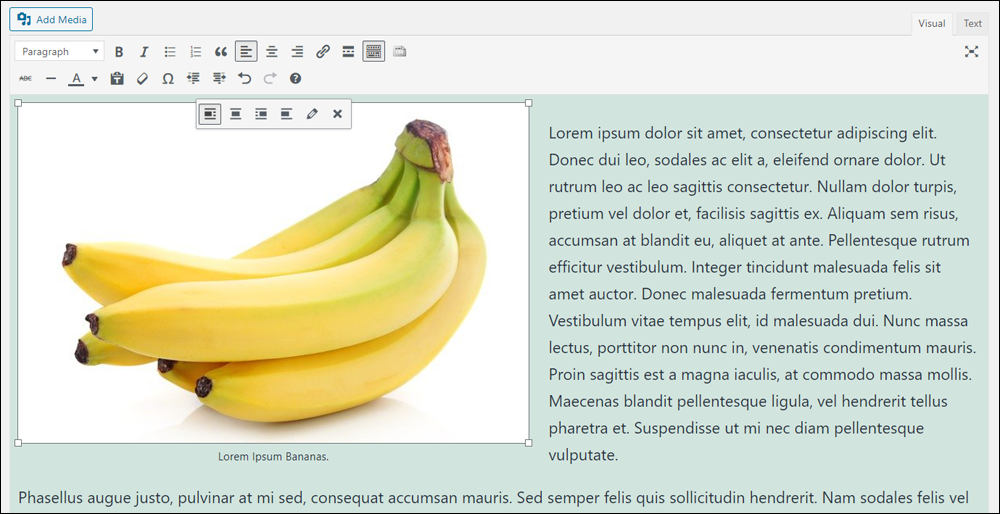Toggle the second toolbar row
The height and width of the screenshot is (514, 1000).
pos(374,52)
